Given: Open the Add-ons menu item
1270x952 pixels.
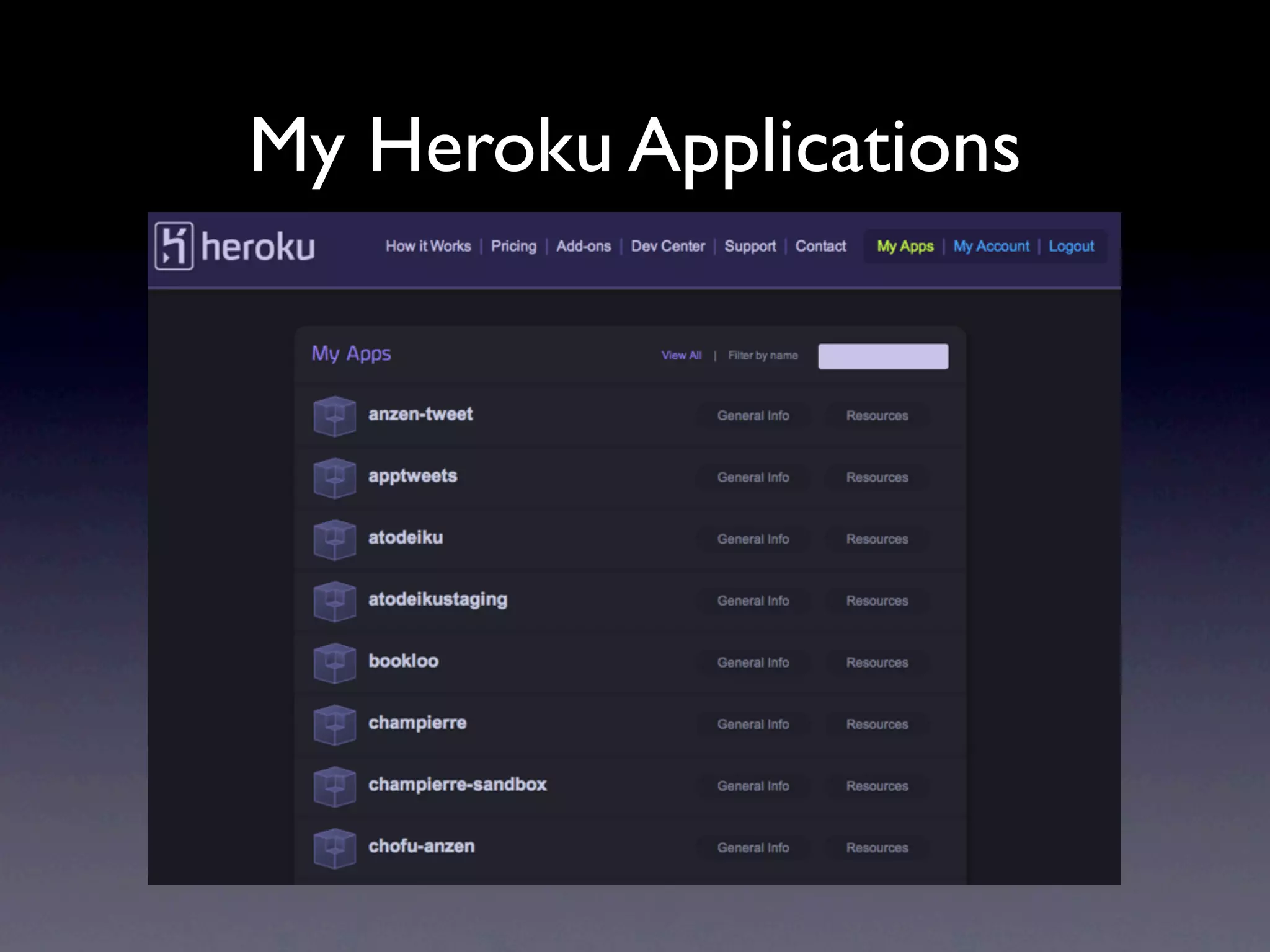Looking at the screenshot, I should [x=584, y=246].
